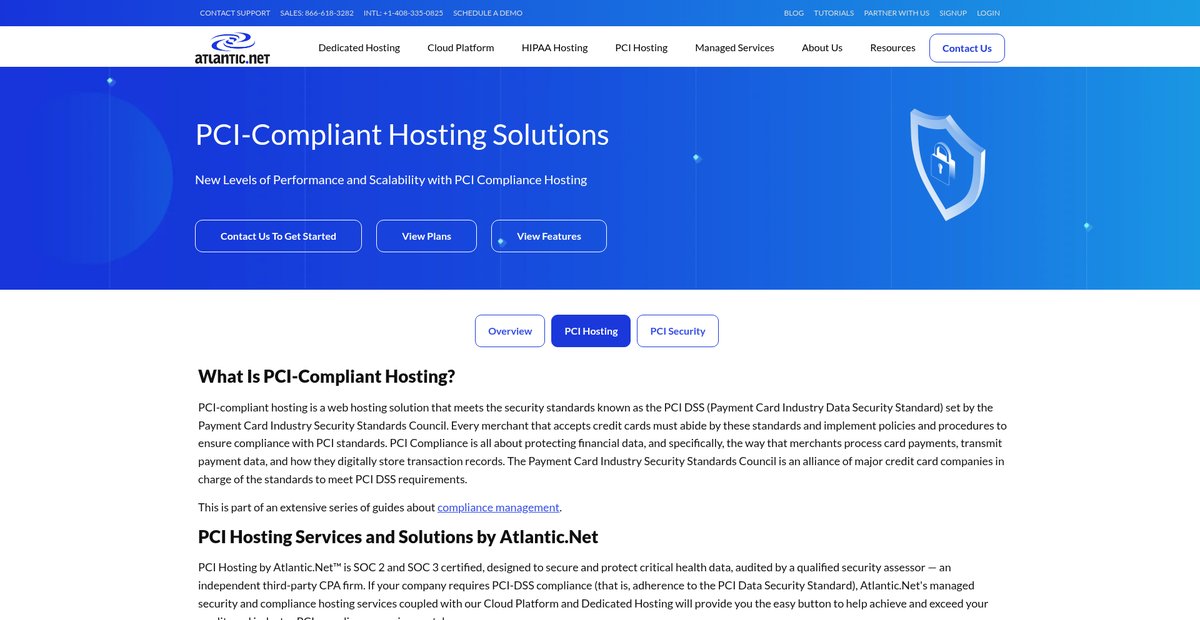Open the Resources menu

893,47
